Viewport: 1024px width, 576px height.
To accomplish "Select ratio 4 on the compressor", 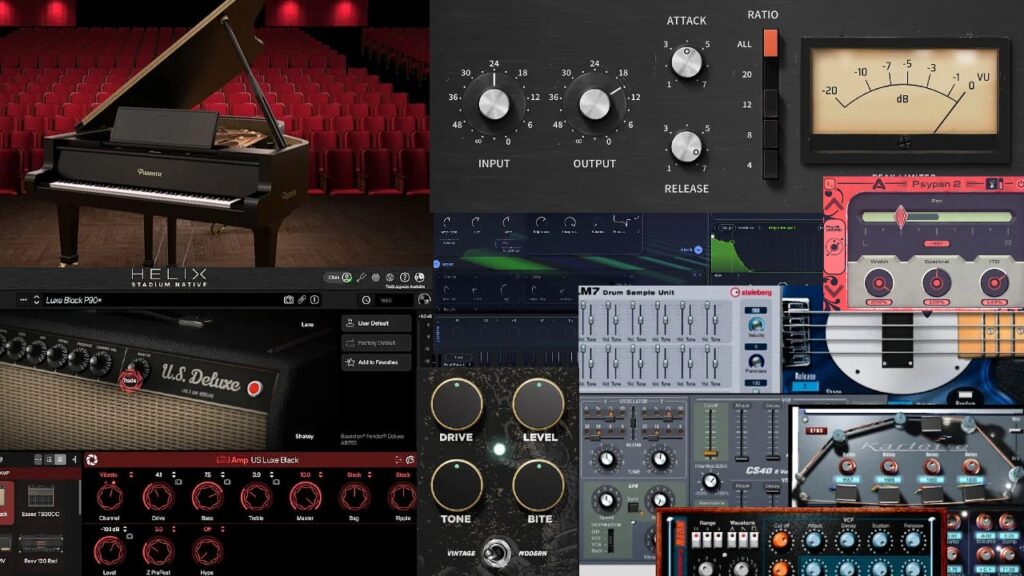I will pyautogui.click(x=771, y=164).
